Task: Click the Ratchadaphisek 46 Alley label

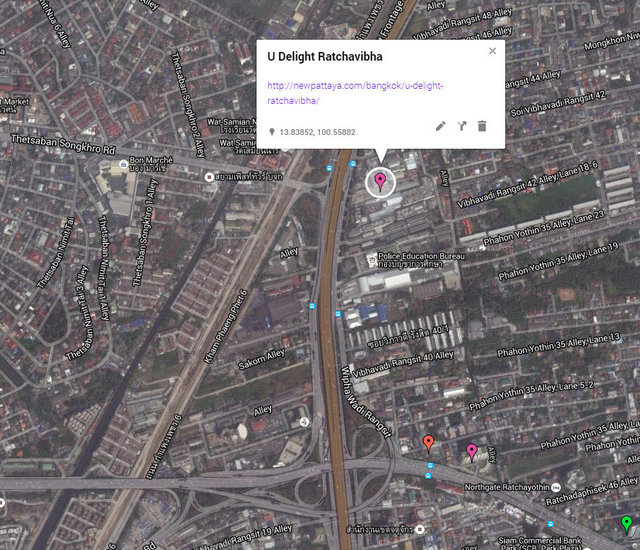Action: coord(591,491)
